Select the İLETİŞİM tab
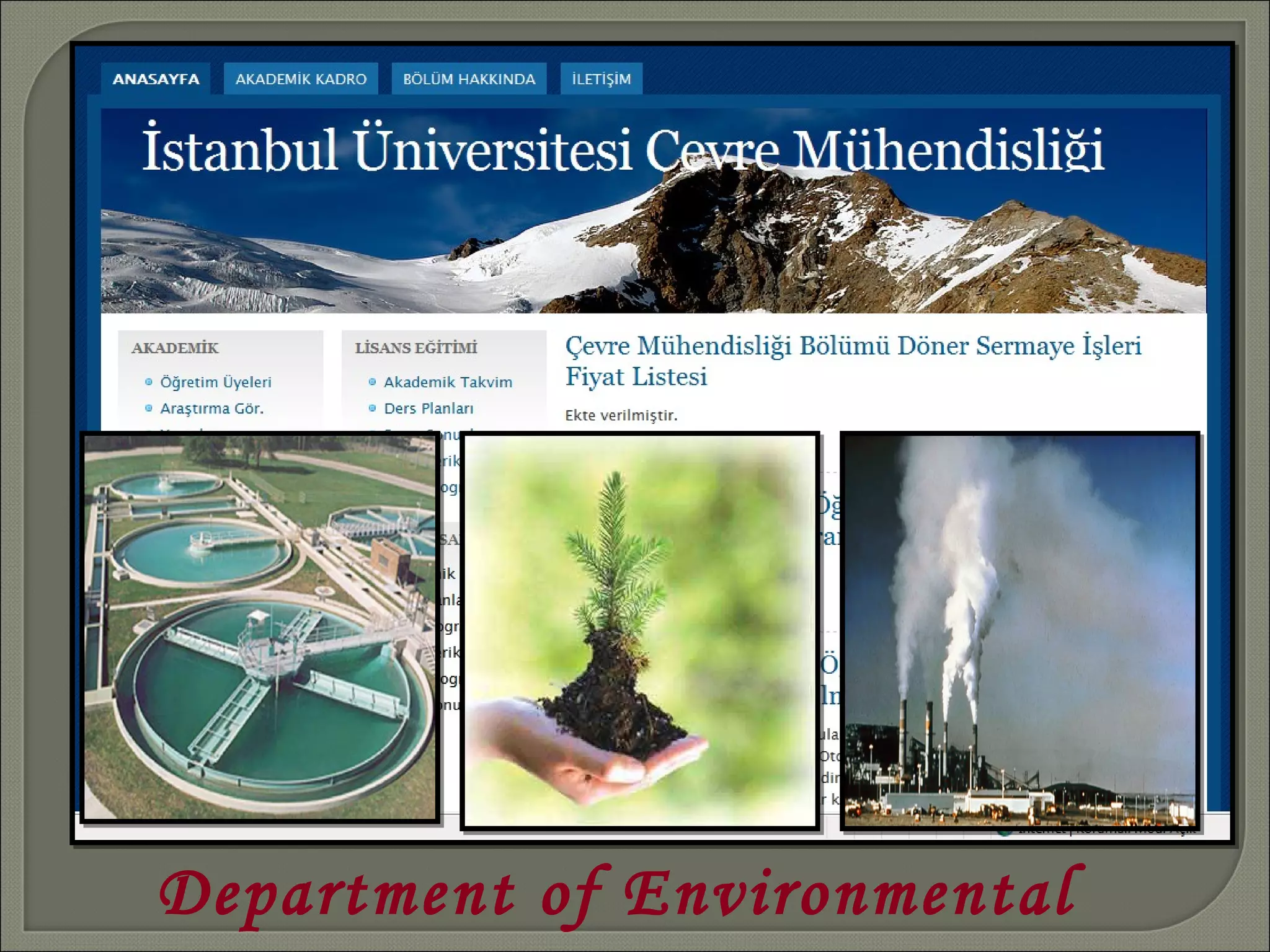 pyautogui.click(x=601, y=79)
